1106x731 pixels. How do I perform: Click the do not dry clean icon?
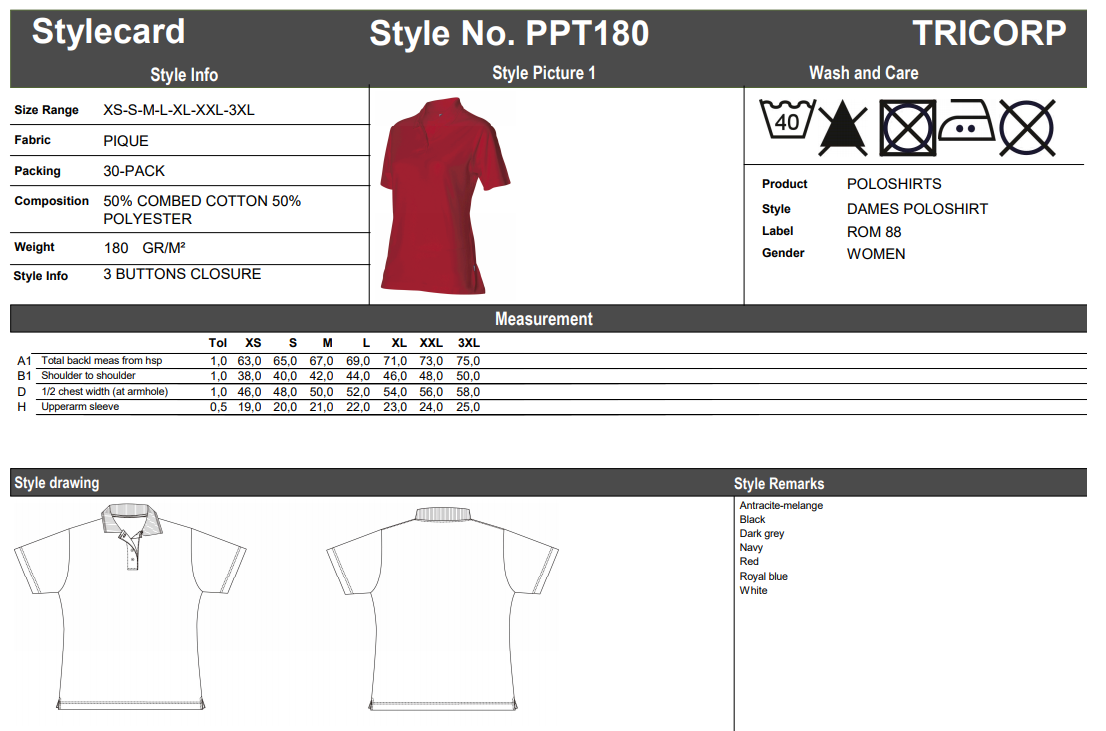(x=1027, y=127)
